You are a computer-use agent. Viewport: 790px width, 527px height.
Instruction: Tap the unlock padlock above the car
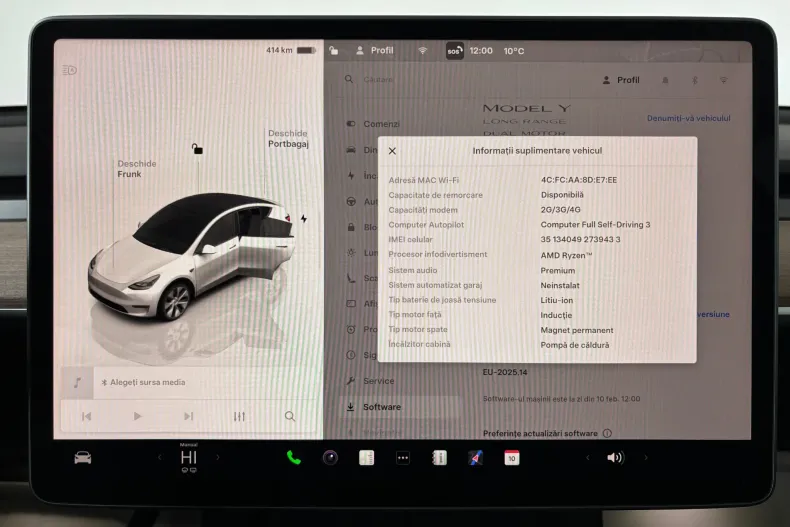(197, 149)
